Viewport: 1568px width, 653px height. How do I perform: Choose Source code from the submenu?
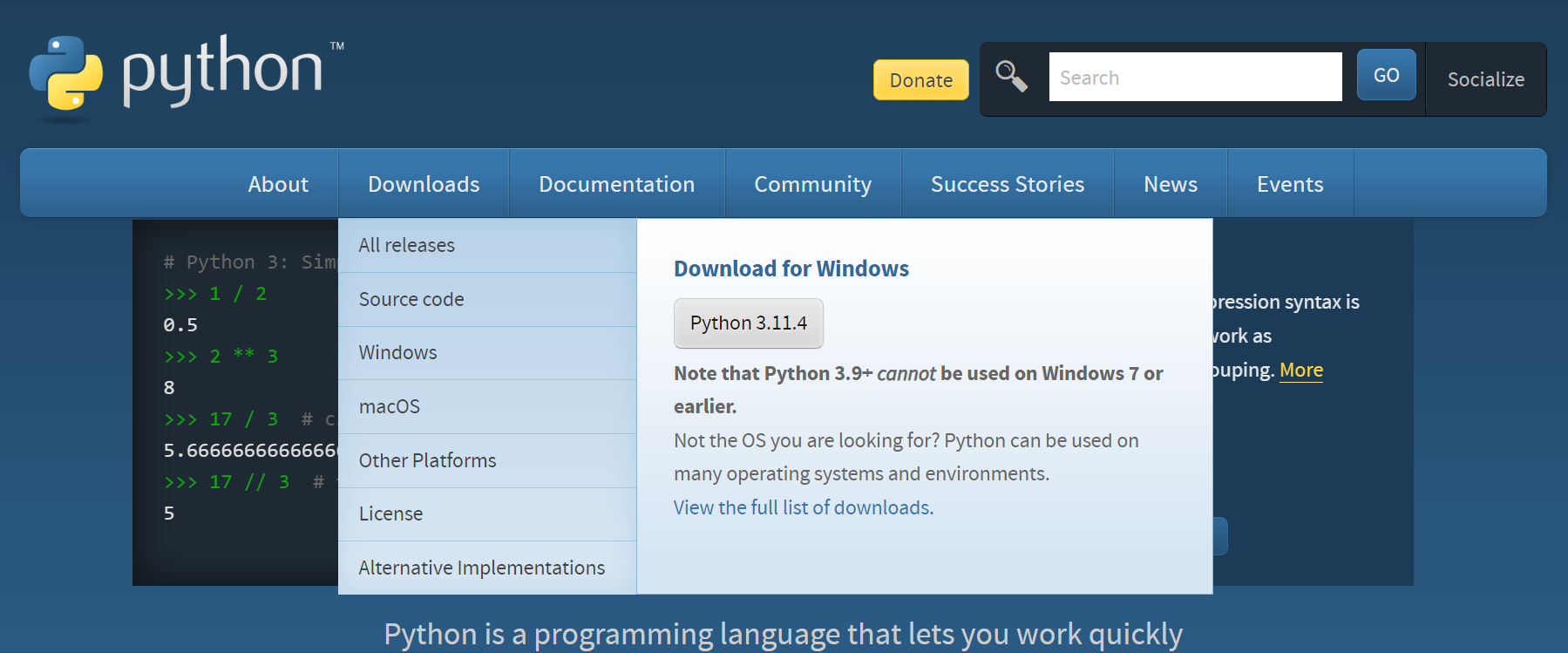pos(411,299)
